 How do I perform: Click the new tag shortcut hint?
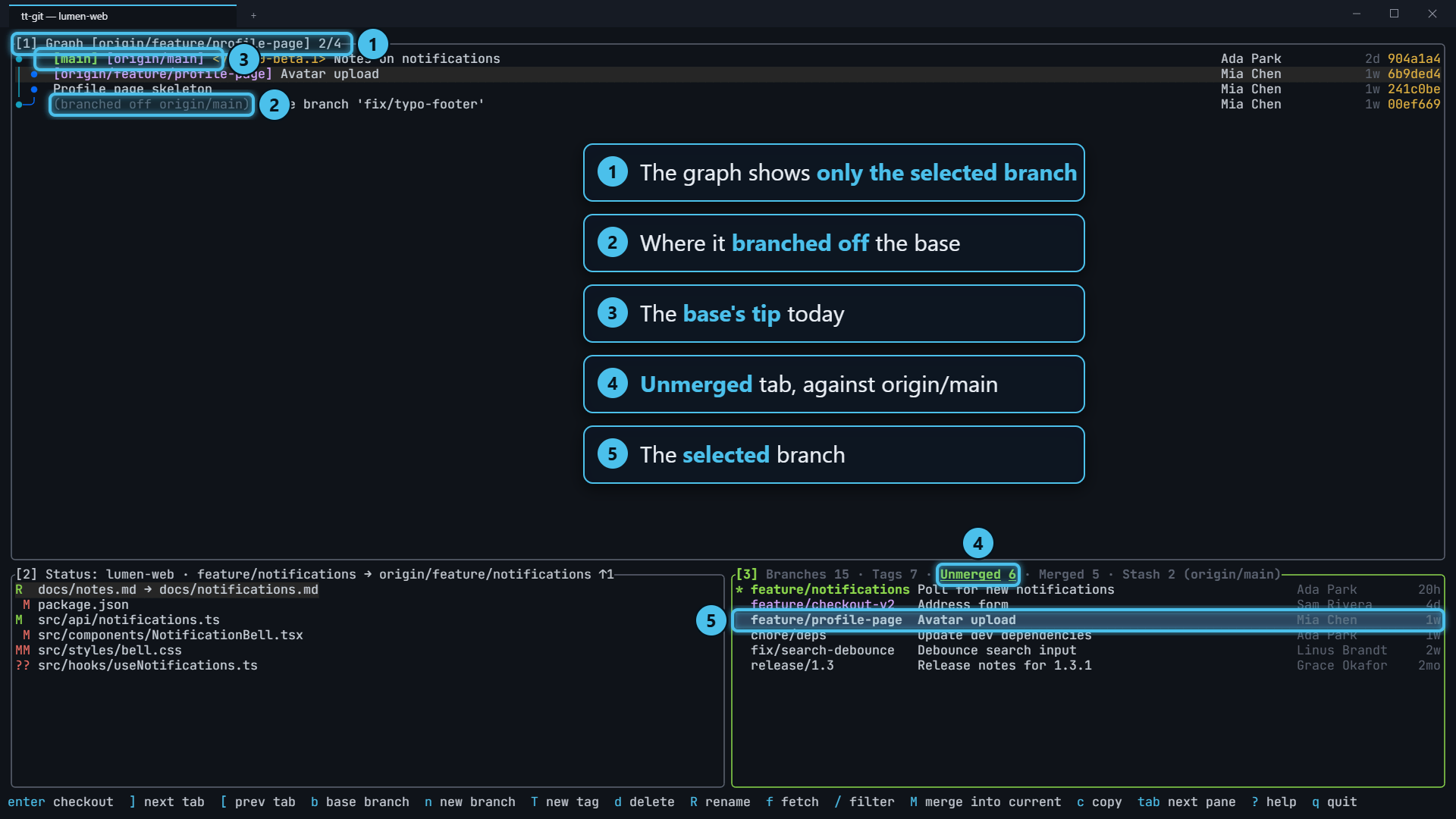tap(565, 802)
